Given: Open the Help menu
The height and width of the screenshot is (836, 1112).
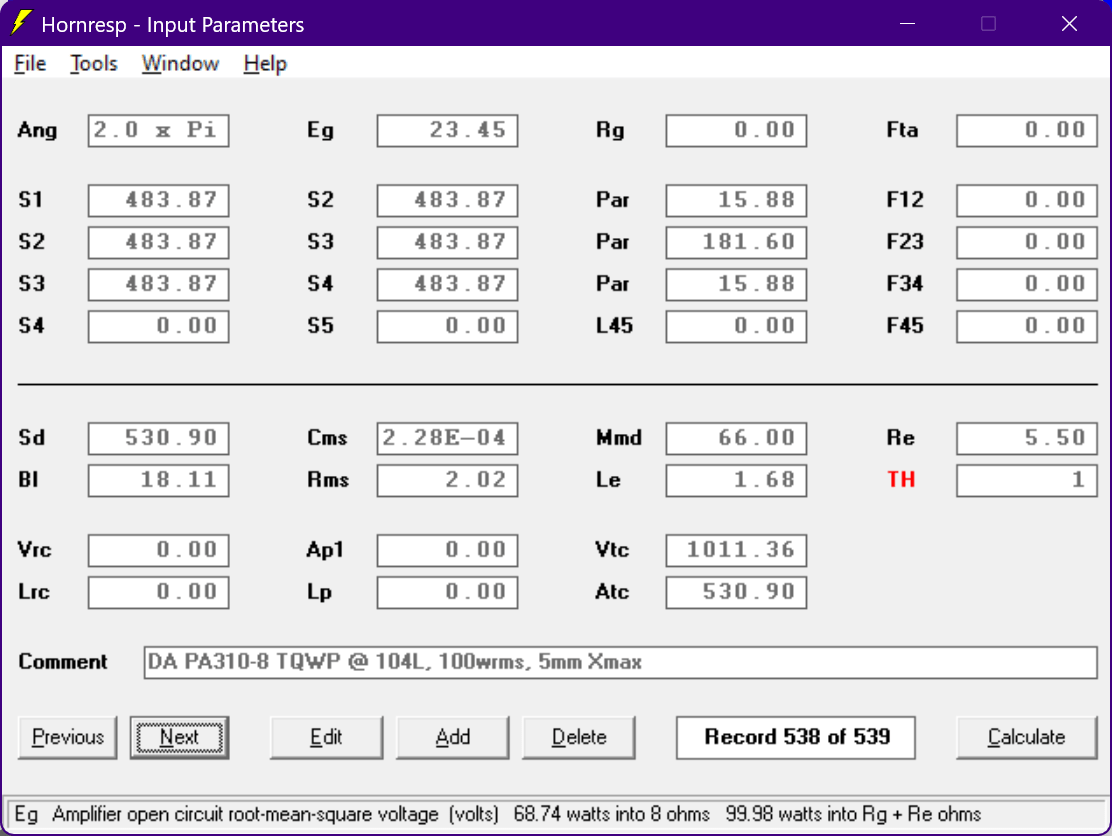Looking at the screenshot, I should [265, 64].
